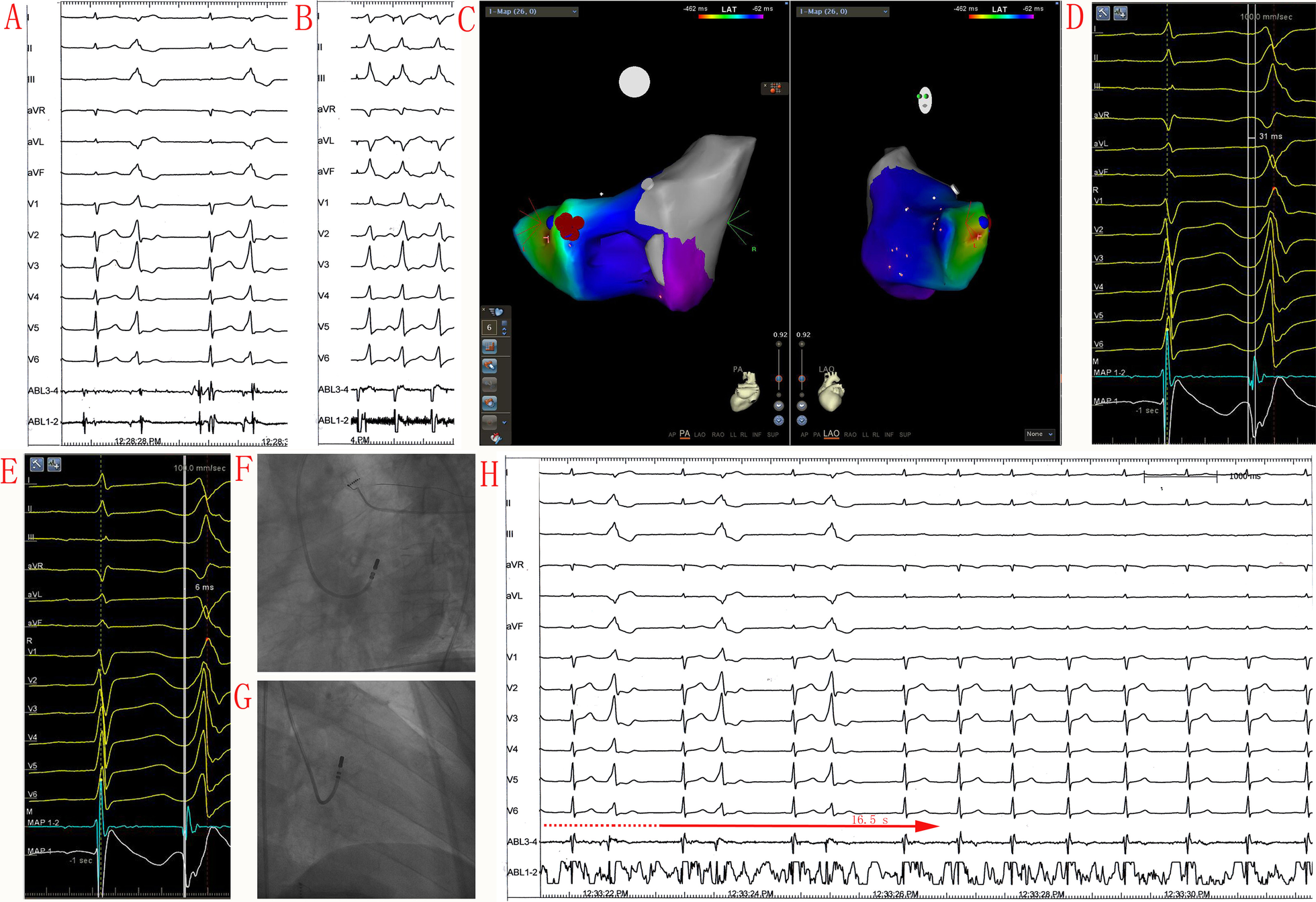
Task: Click the small blue grid icon beside number 6
Action: (504, 324)
